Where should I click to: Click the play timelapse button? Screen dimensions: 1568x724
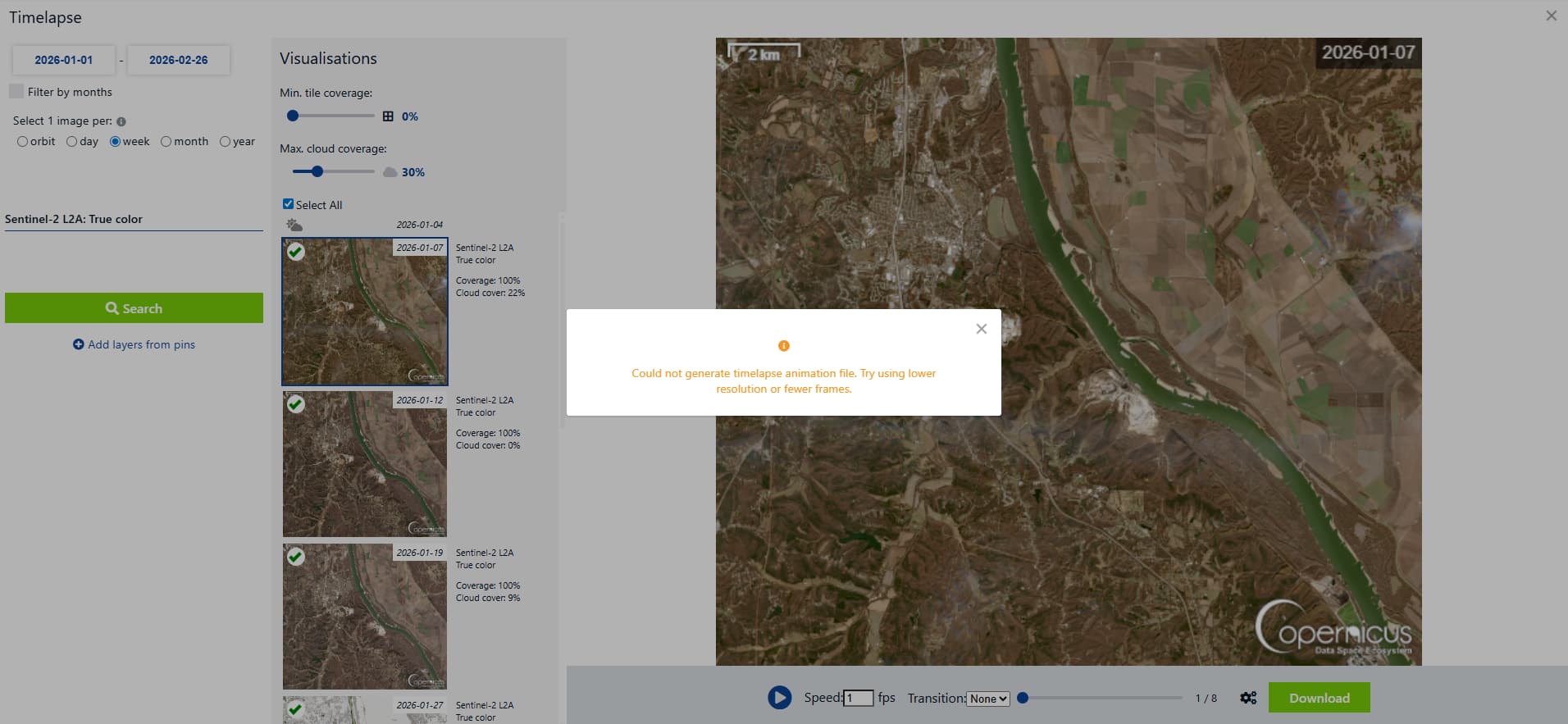click(779, 698)
